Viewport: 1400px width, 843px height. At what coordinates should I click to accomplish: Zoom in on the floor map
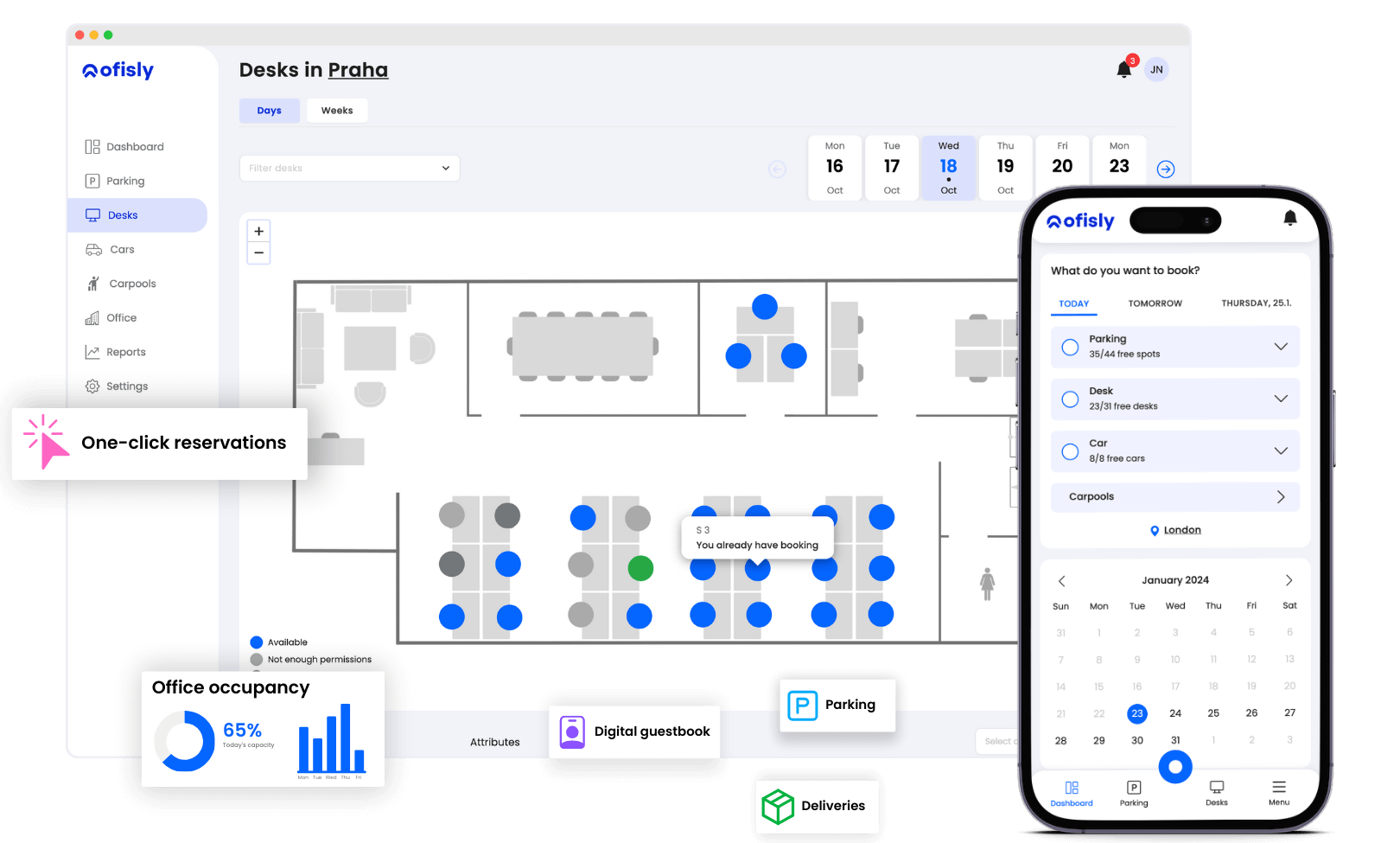pos(259,231)
